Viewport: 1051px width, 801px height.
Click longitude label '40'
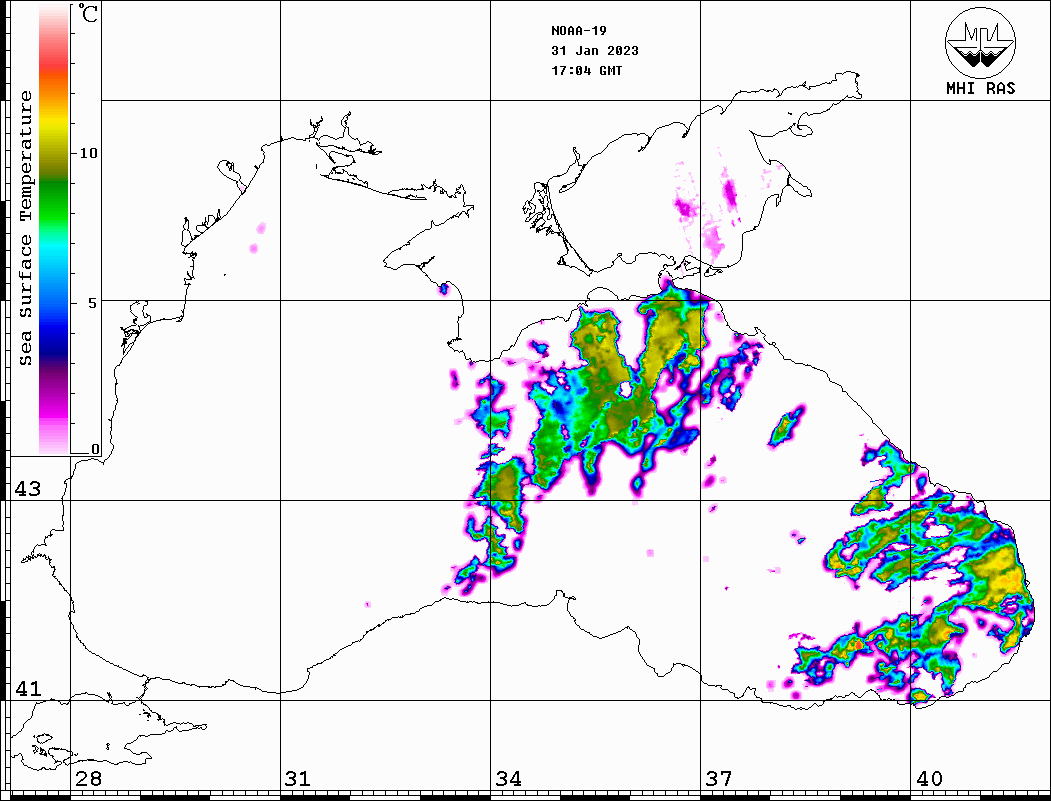tap(929, 779)
